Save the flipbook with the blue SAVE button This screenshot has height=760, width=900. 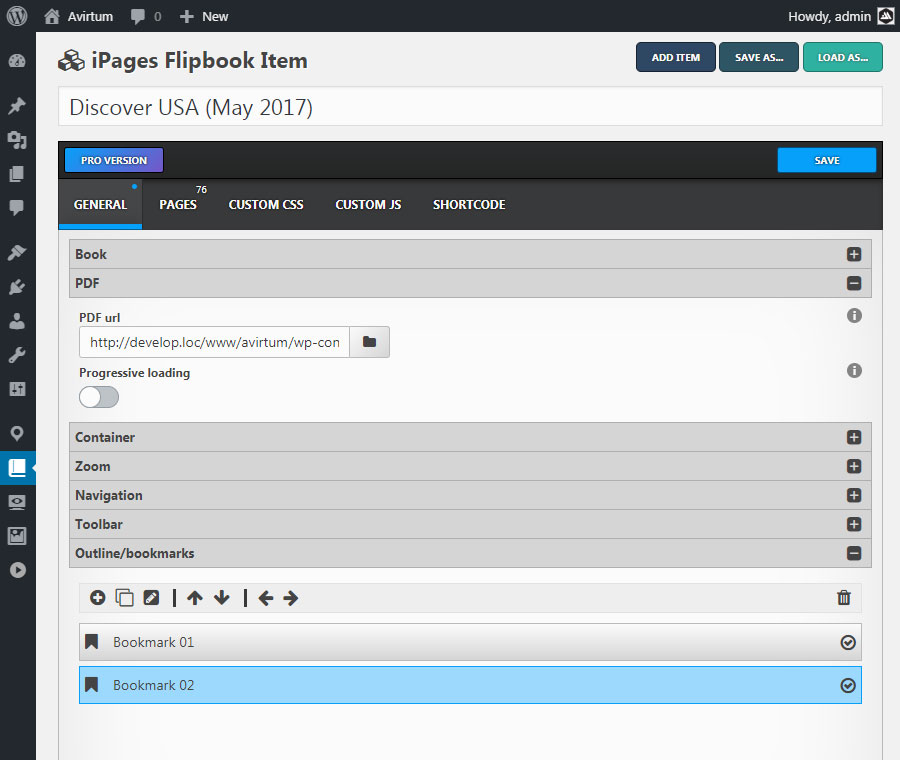pyautogui.click(x=827, y=160)
